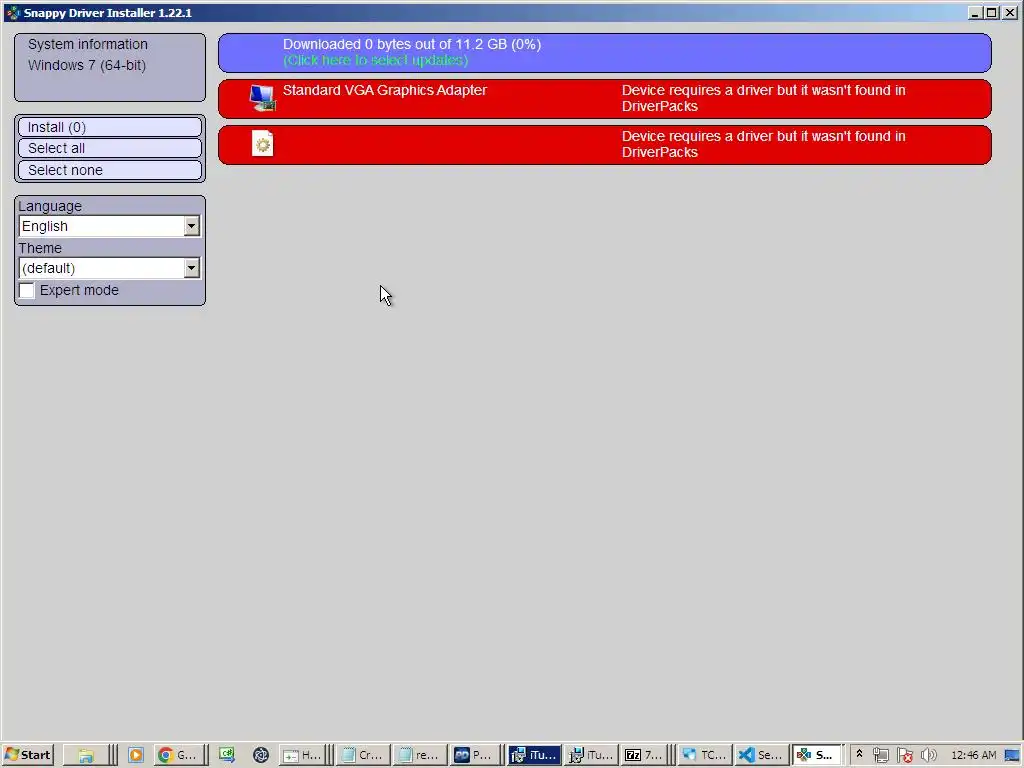Screen dimensions: 1024x768
Task: Switch to the 're...' notepad taskbar window
Action: tap(419, 755)
